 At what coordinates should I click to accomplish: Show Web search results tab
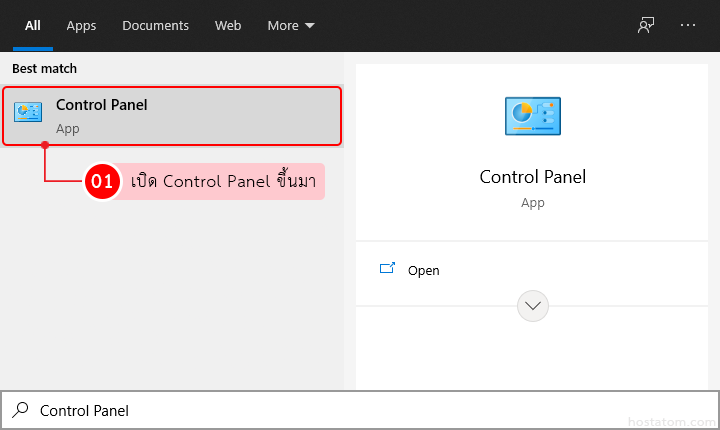pyautogui.click(x=228, y=25)
